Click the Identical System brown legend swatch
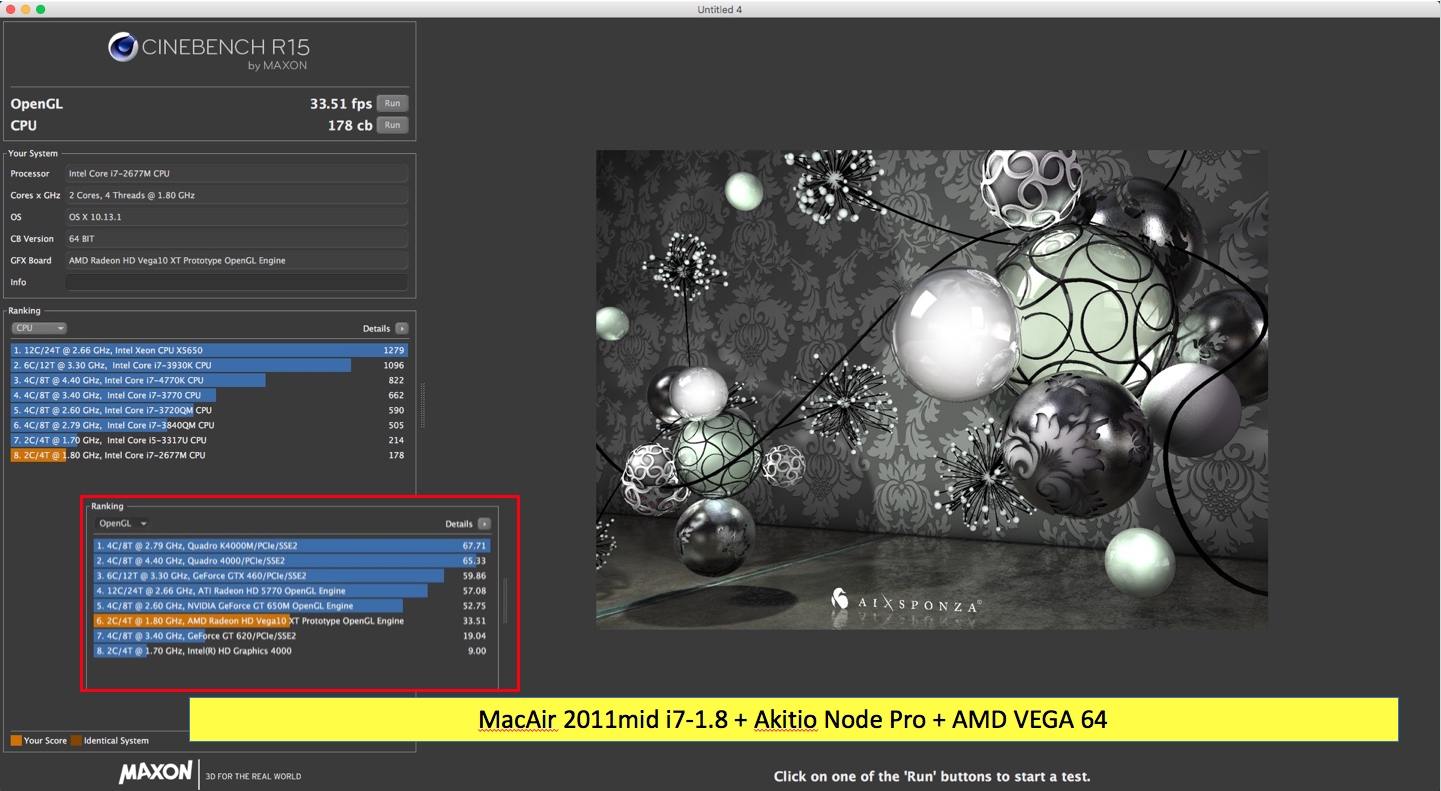The height and width of the screenshot is (791, 1441). (x=76, y=741)
